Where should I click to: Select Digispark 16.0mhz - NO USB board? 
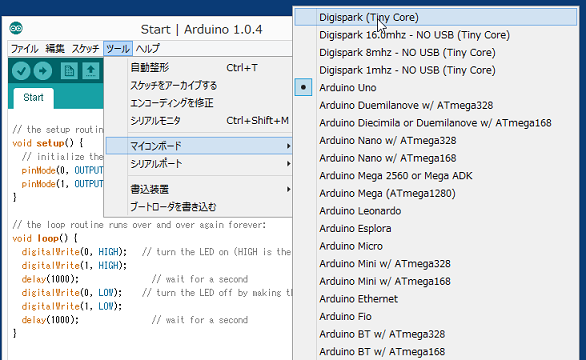(435, 35)
